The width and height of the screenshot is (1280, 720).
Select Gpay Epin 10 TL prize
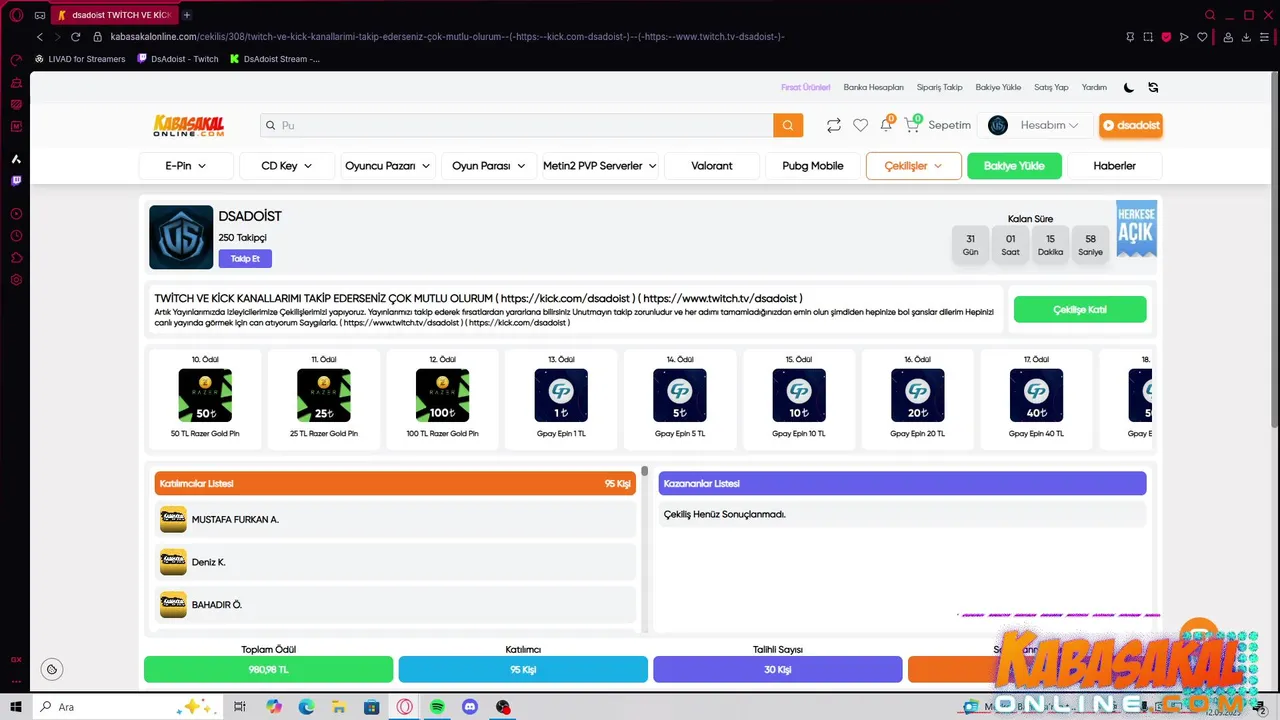tap(798, 402)
